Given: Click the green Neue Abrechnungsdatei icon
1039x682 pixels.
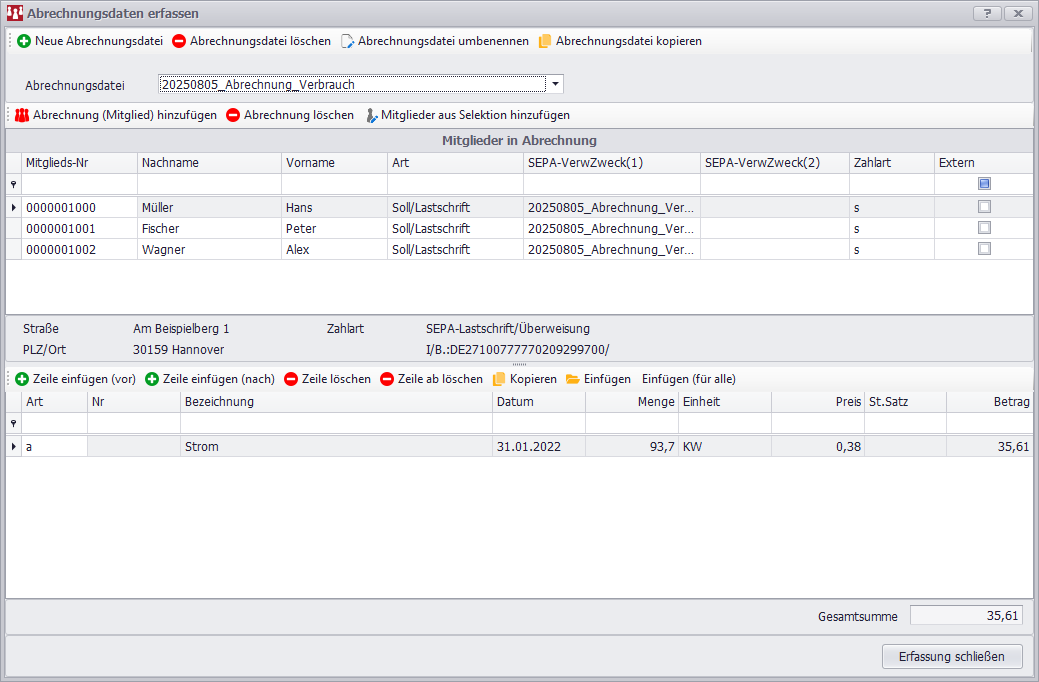Looking at the screenshot, I should pyautogui.click(x=24, y=42).
